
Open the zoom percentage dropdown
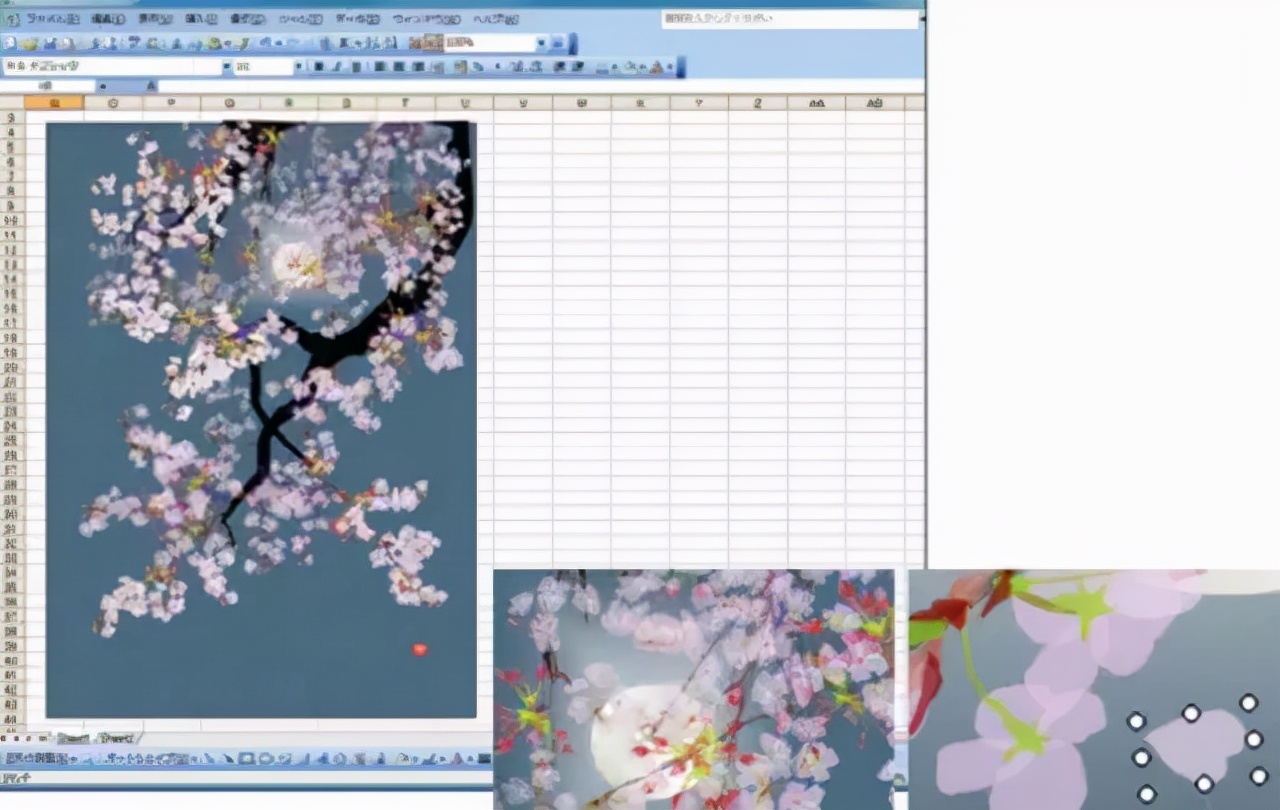click(541, 43)
